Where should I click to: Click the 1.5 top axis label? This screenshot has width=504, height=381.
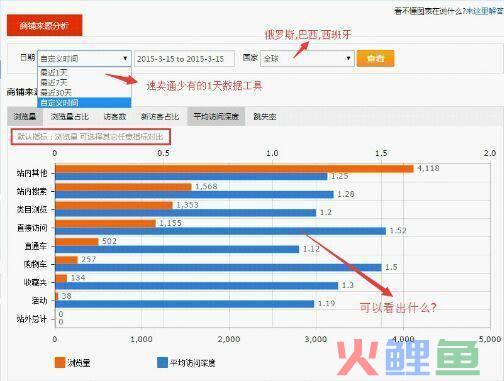coord(381,153)
